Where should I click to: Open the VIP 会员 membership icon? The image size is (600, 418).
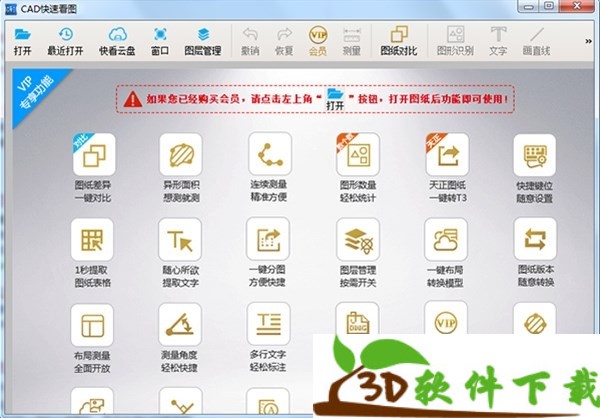click(318, 41)
